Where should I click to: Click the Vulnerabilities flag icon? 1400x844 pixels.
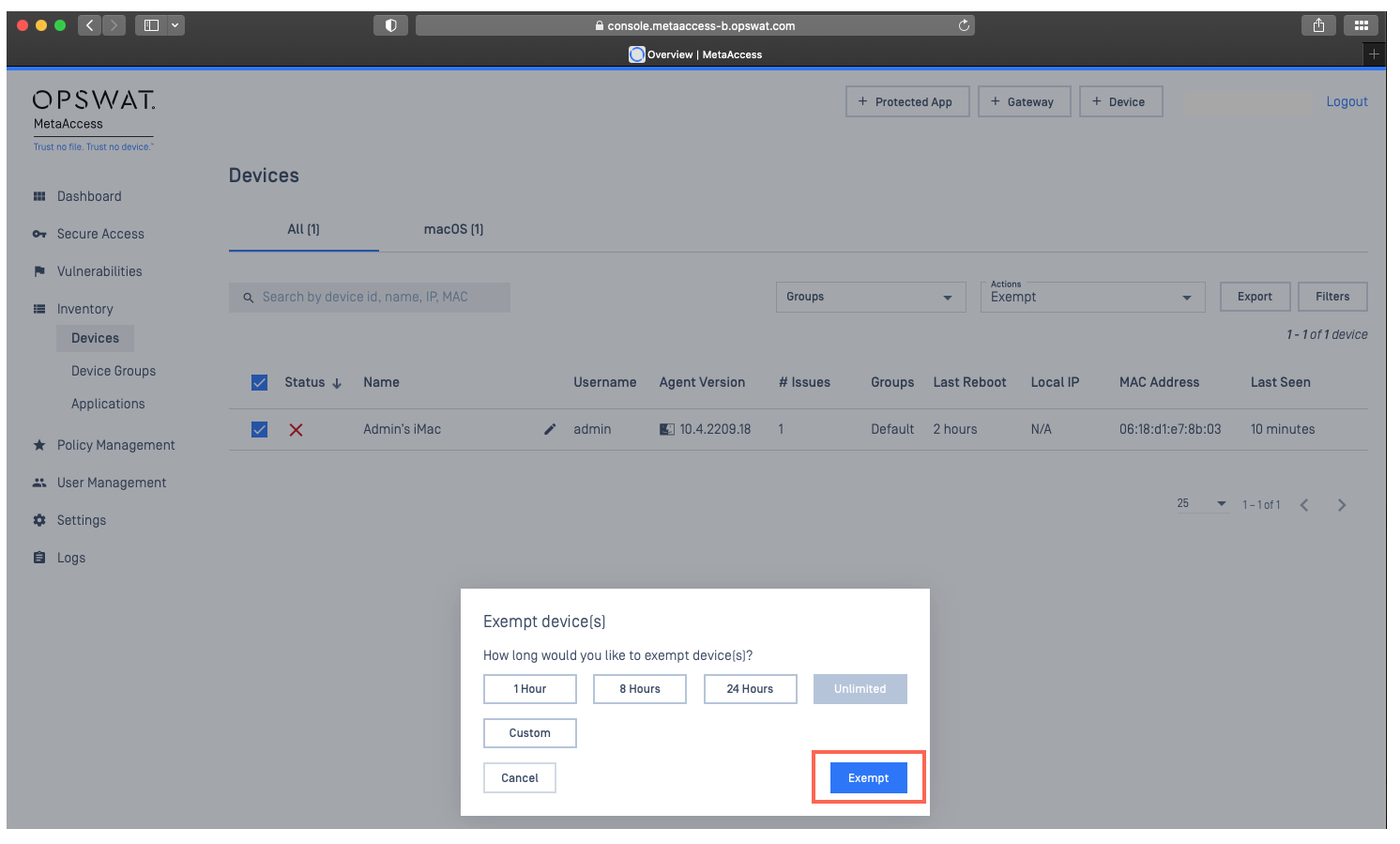(x=39, y=271)
